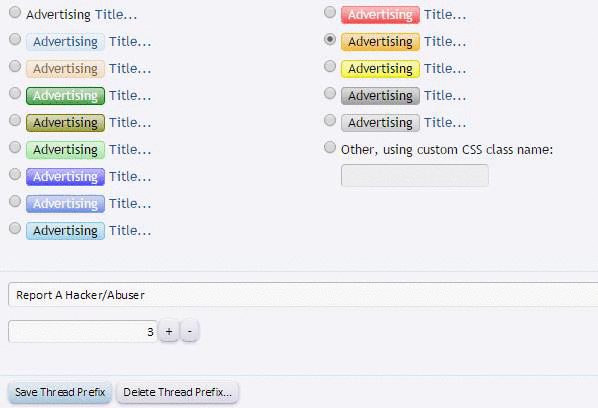Choose the yellow Advertising prefix style

point(330,66)
